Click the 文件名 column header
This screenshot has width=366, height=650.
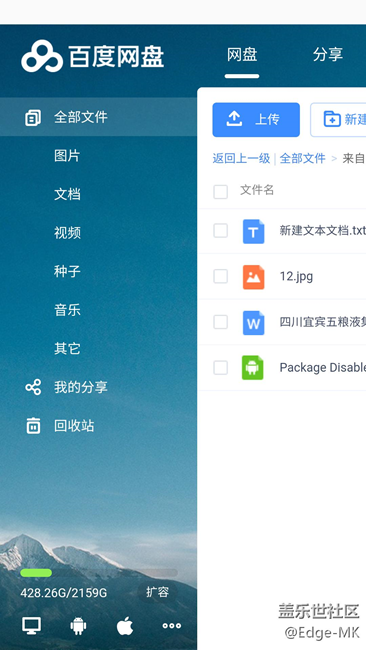tap(257, 190)
